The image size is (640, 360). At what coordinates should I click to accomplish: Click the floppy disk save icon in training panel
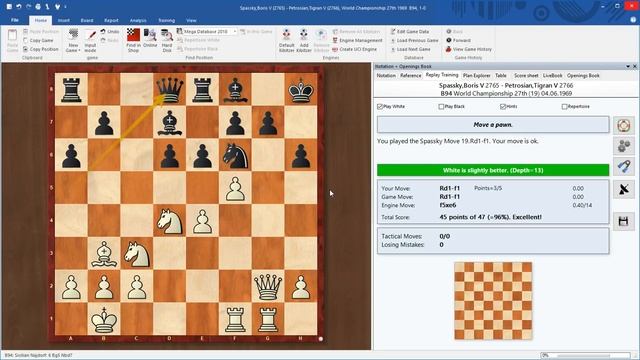(x=623, y=221)
